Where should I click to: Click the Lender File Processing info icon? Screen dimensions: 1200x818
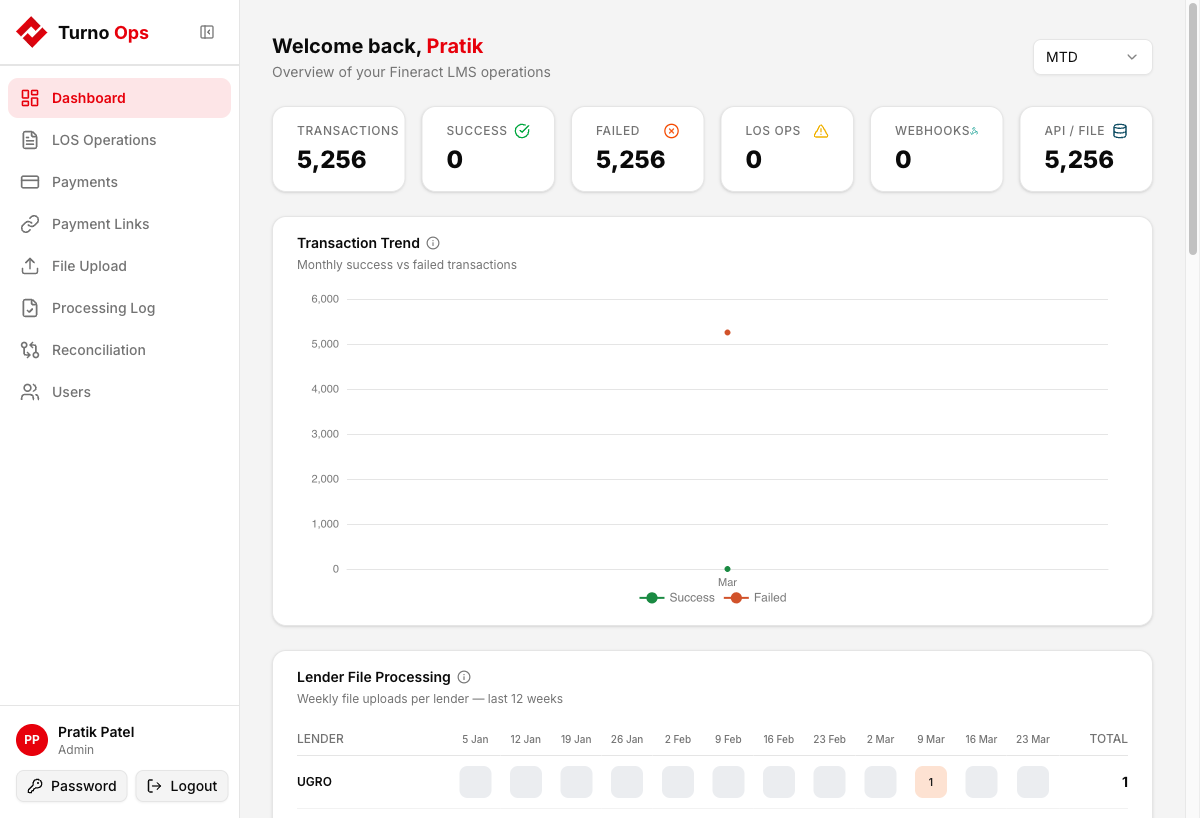[465, 677]
